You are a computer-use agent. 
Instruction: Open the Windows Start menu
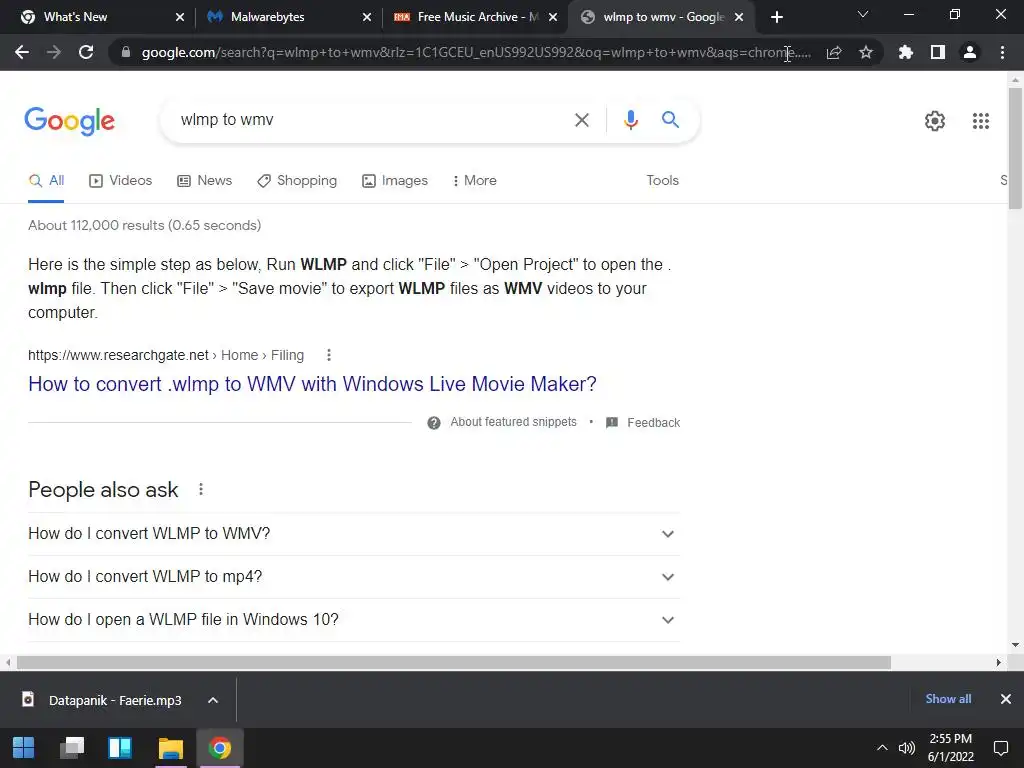(x=24, y=748)
